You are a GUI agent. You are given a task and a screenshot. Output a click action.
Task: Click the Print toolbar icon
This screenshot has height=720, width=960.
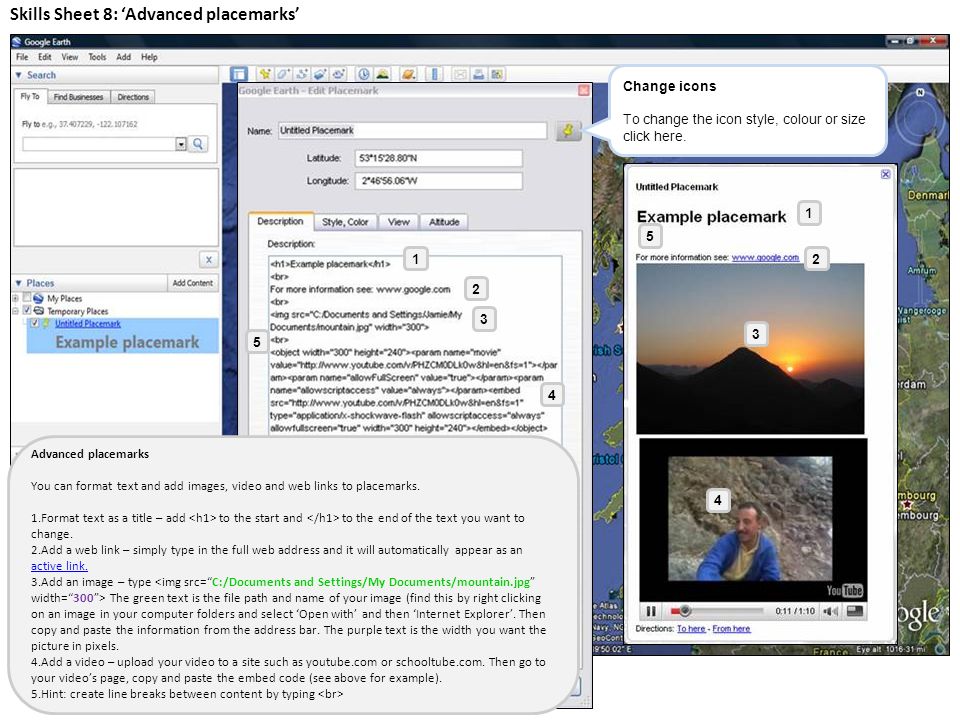coord(479,74)
